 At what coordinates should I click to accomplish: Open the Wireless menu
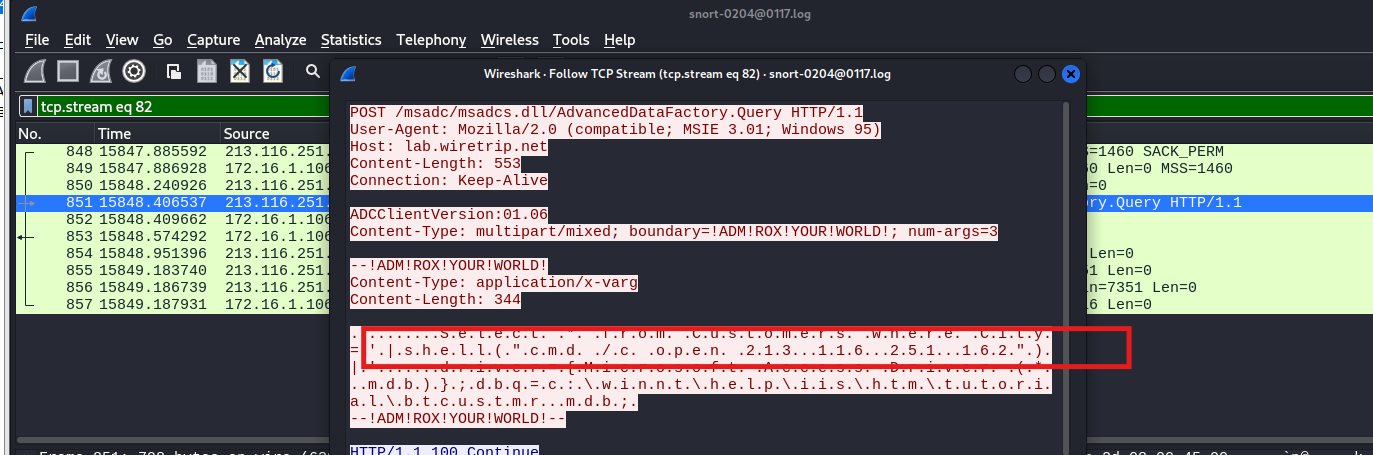[x=510, y=40]
